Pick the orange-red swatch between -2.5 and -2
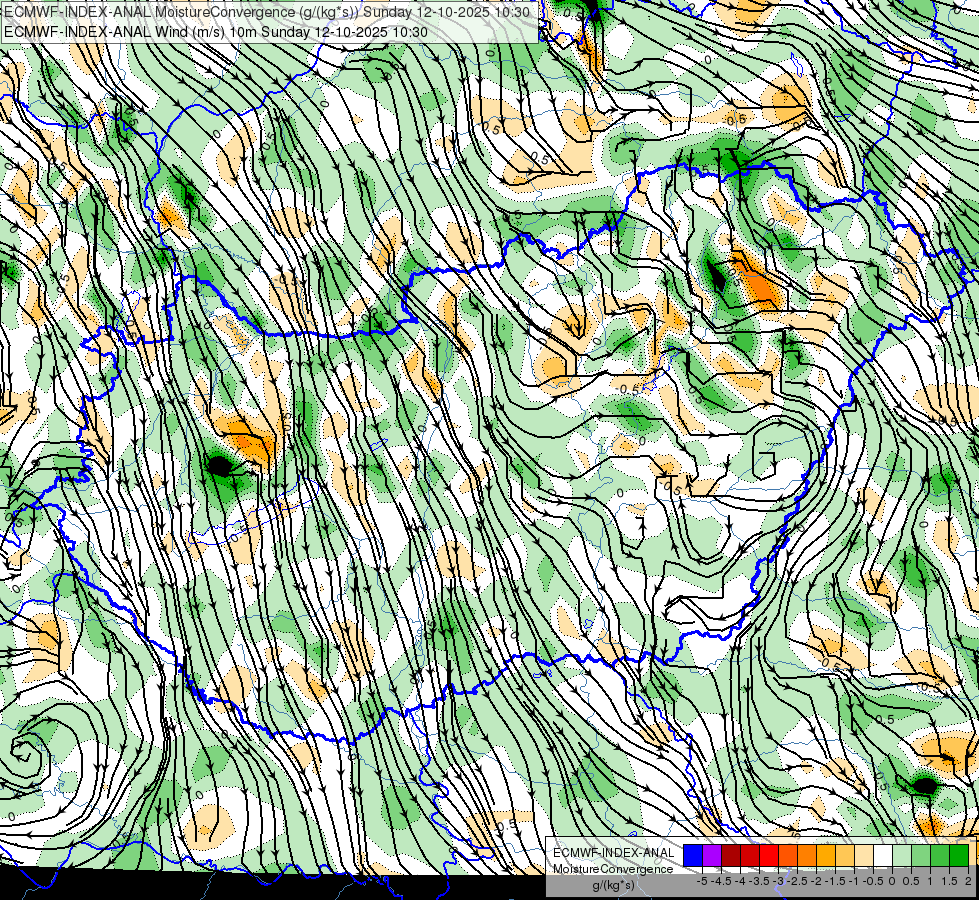 [x=788, y=856]
